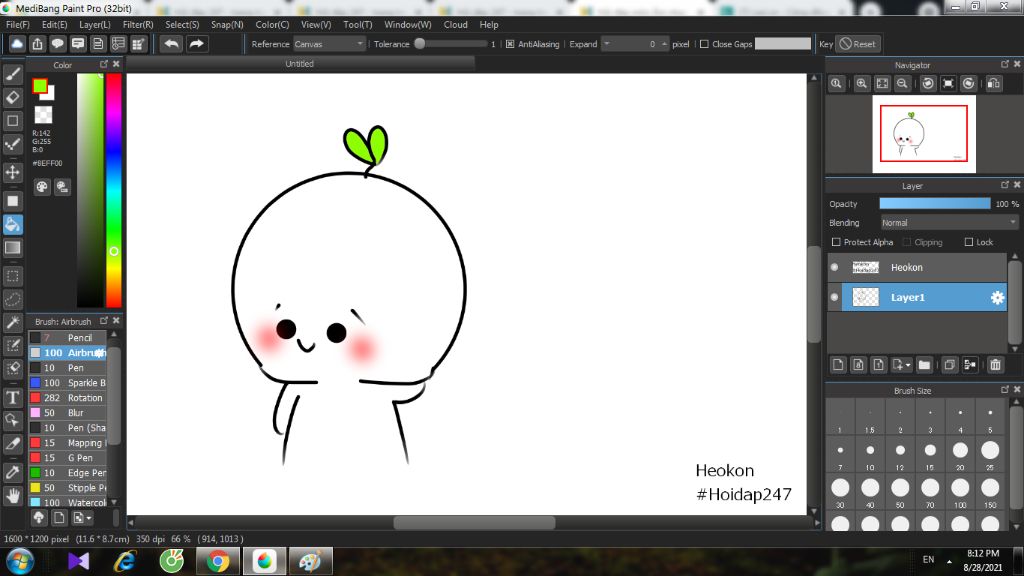Click the Reset button
This screenshot has width=1024, height=576.
[x=857, y=44]
